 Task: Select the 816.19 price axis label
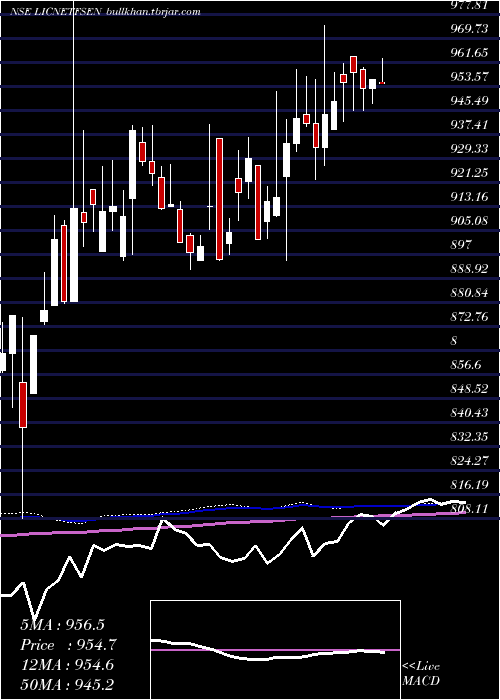pyautogui.click(x=471, y=485)
